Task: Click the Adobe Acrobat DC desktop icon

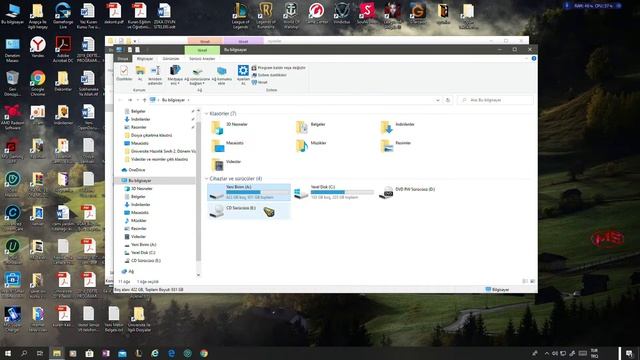Action: [63, 49]
